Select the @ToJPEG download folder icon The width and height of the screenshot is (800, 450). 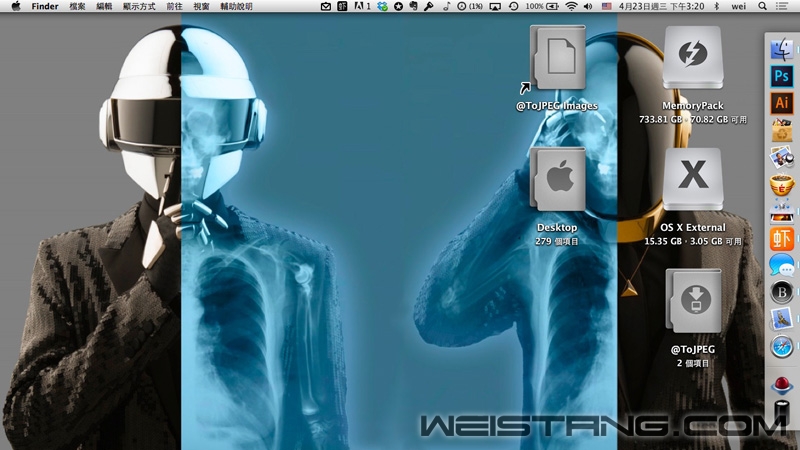693,301
